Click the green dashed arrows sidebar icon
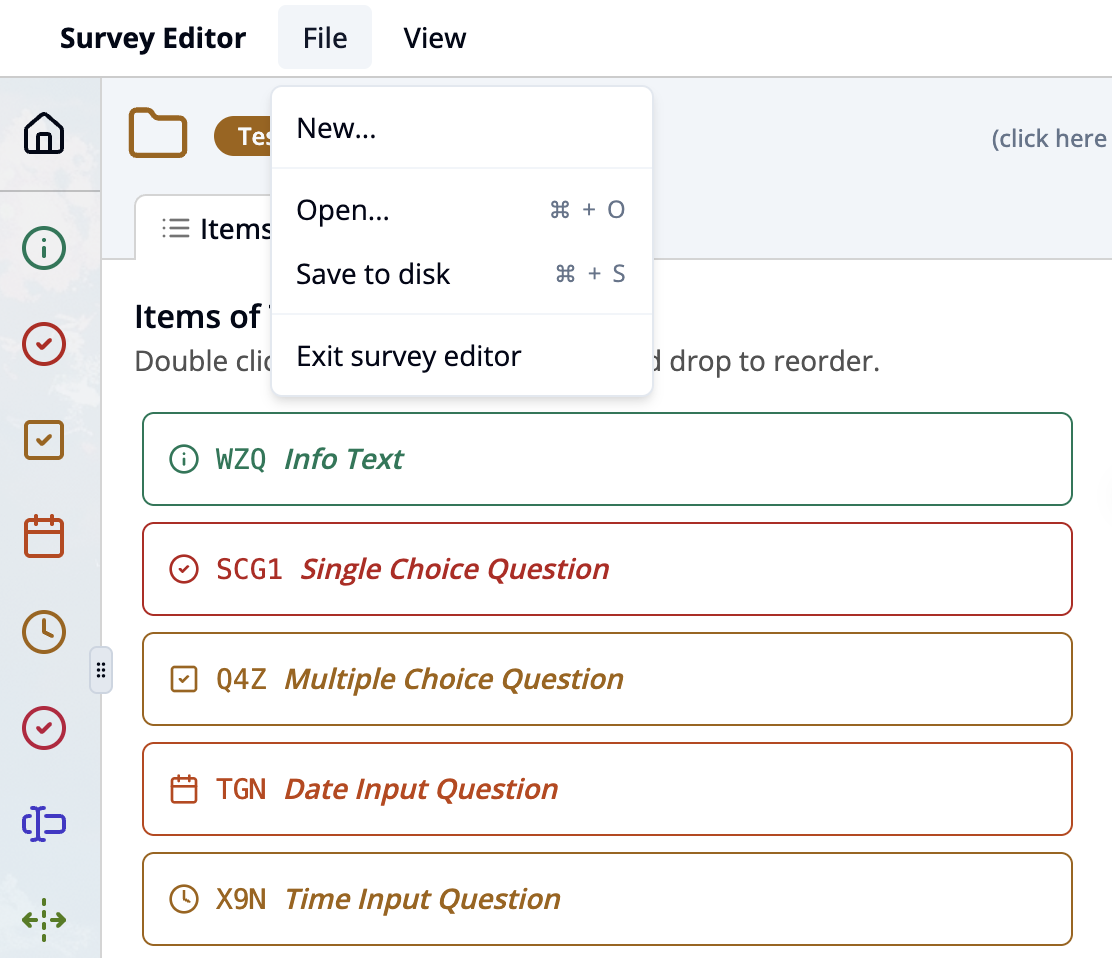Viewport: 1112px width, 958px height. point(44,920)
